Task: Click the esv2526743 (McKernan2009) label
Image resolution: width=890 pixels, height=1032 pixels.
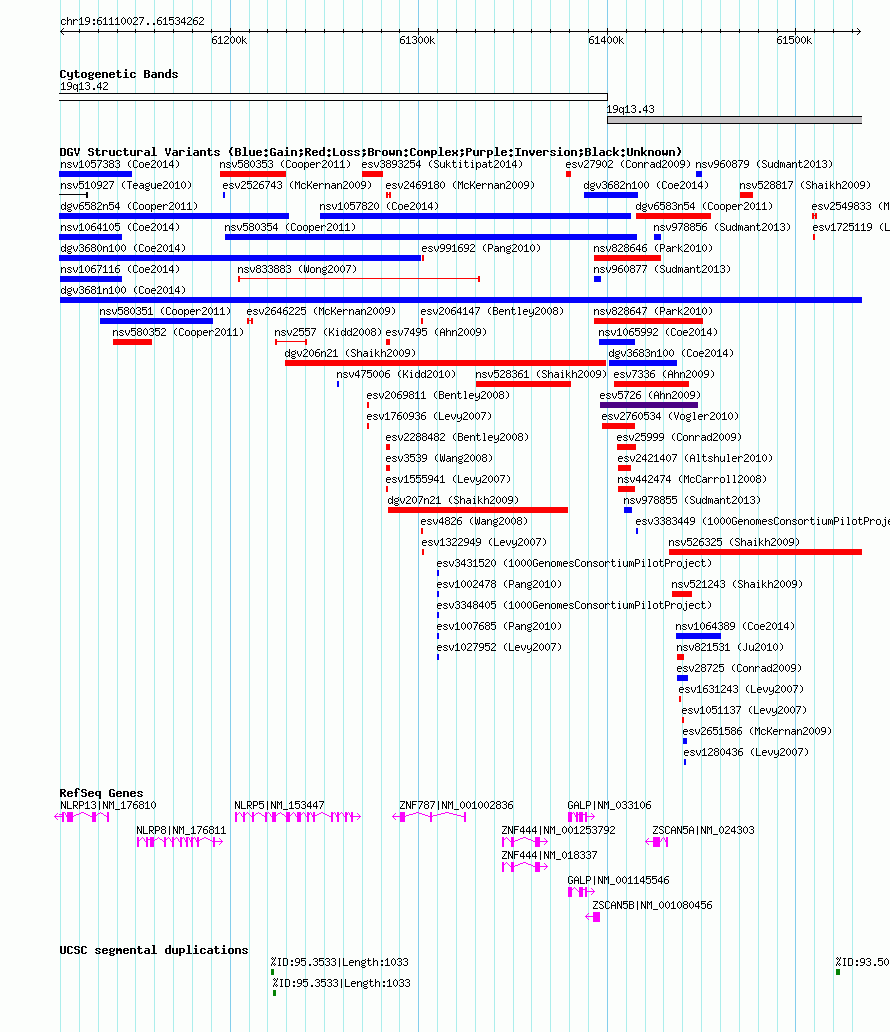Action: pyautogui.click(x=297, y=186)
